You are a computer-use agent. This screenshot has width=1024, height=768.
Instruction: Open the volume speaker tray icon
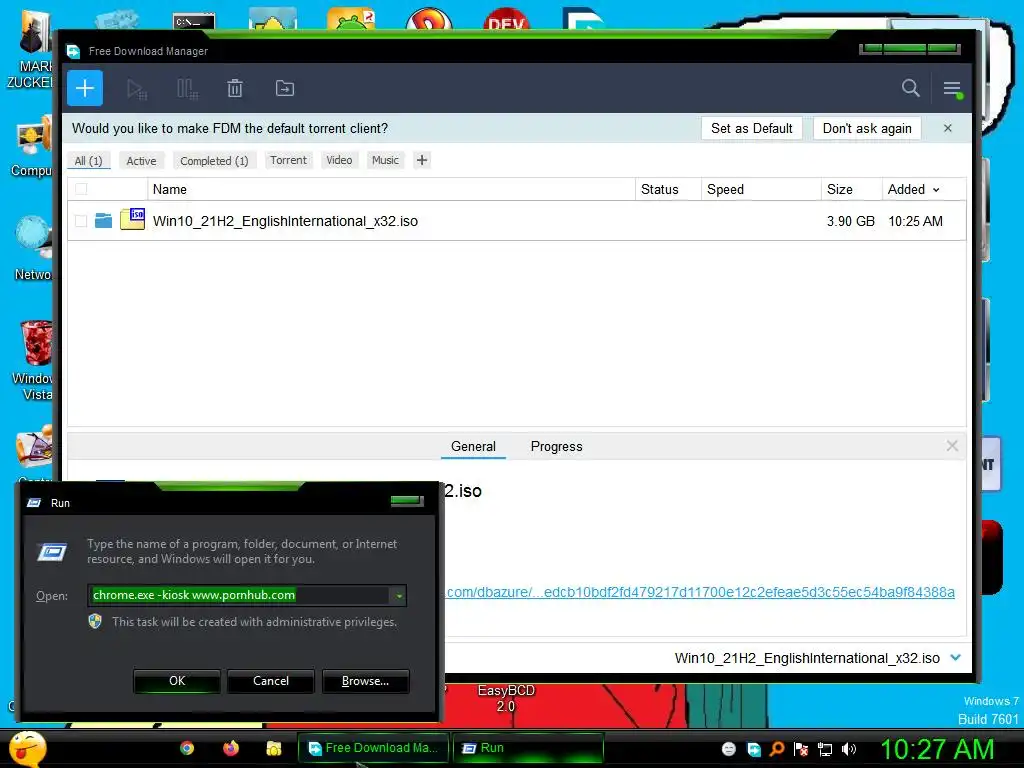848,749
